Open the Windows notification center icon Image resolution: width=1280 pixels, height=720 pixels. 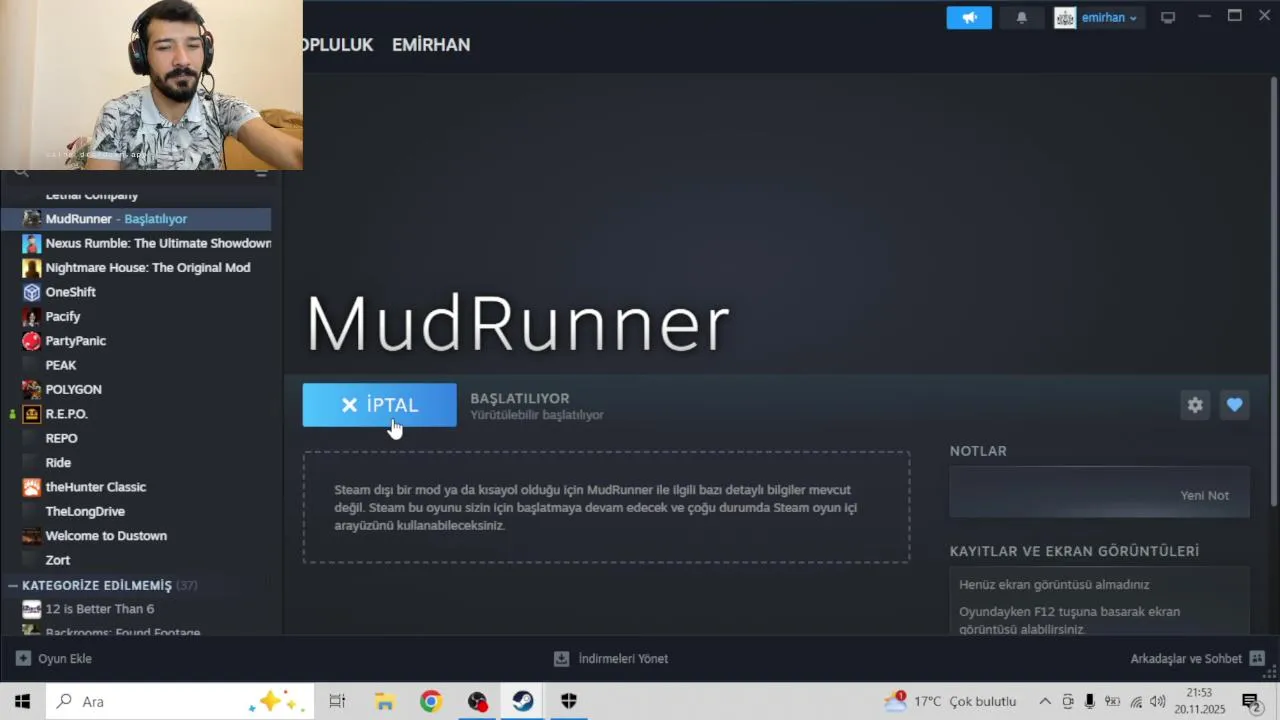pyautogui.click(x=1251, y=701)
